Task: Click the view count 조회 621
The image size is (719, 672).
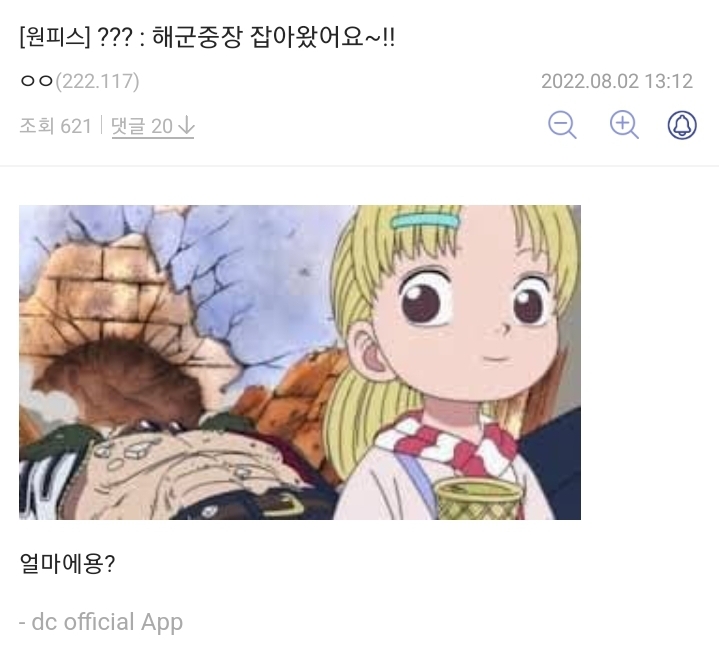Action: click(x=55, y=126)
